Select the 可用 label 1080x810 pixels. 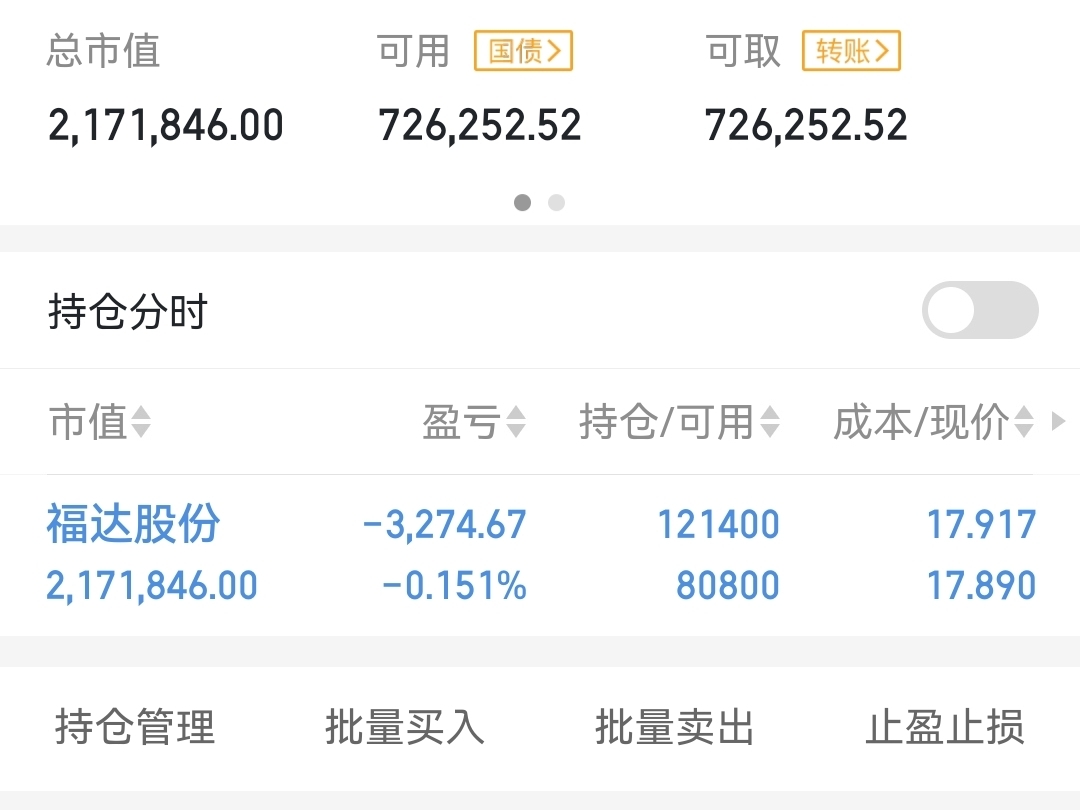pos(413,51)
